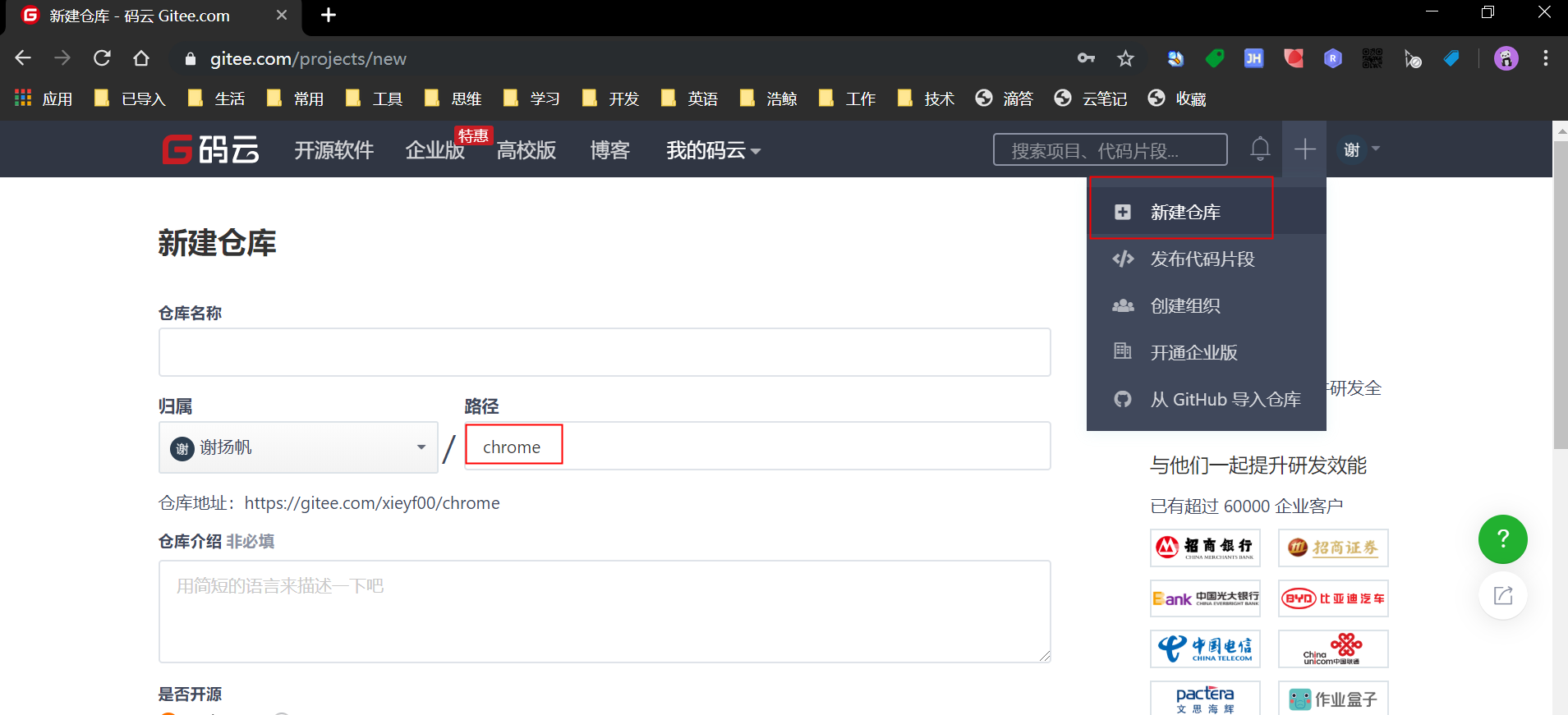
Task: Click the 仓库名称 text input field
Action: [x=604, y=352]
